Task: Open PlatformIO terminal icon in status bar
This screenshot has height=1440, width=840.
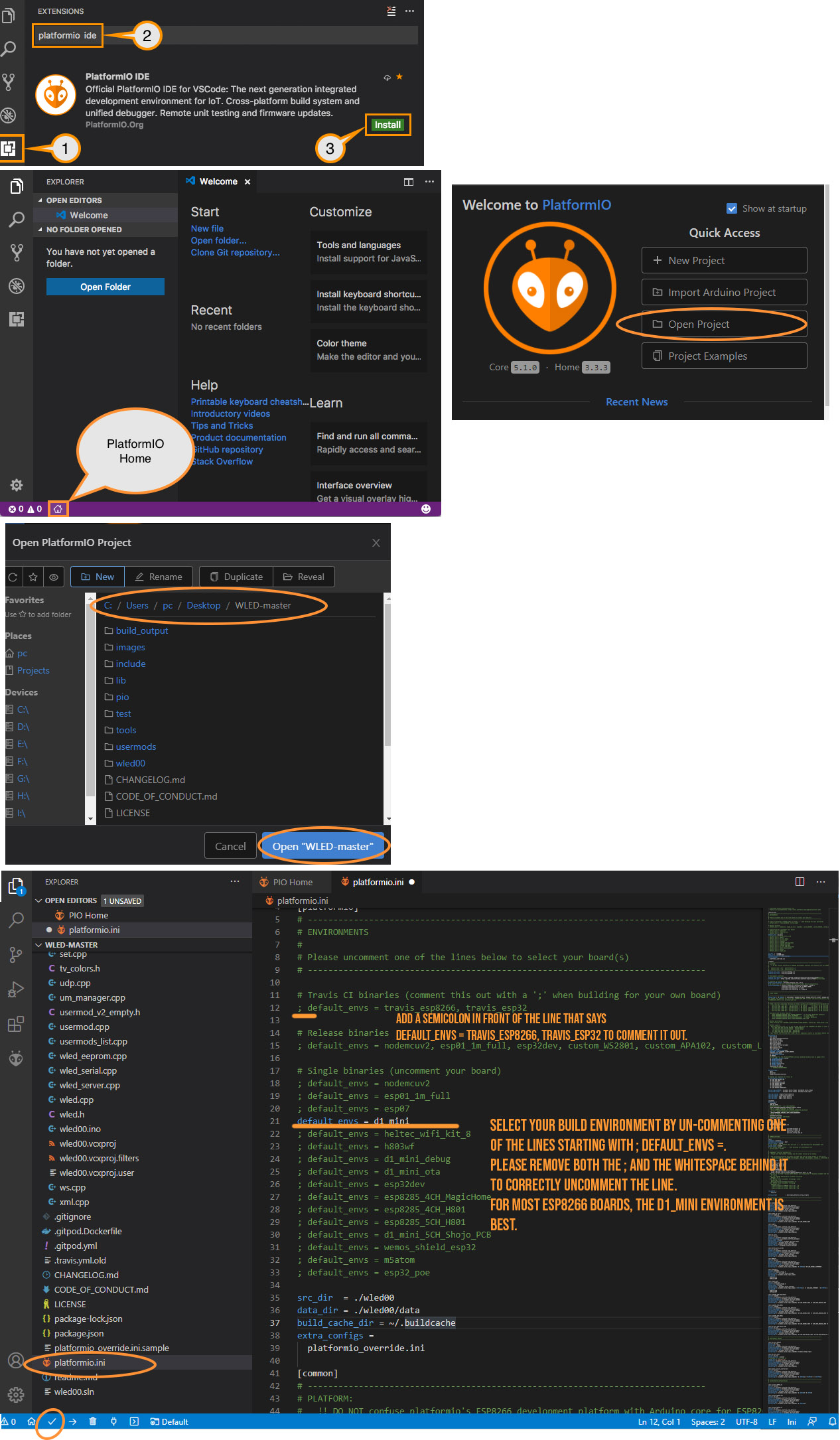Action: tap(134, 1421)
